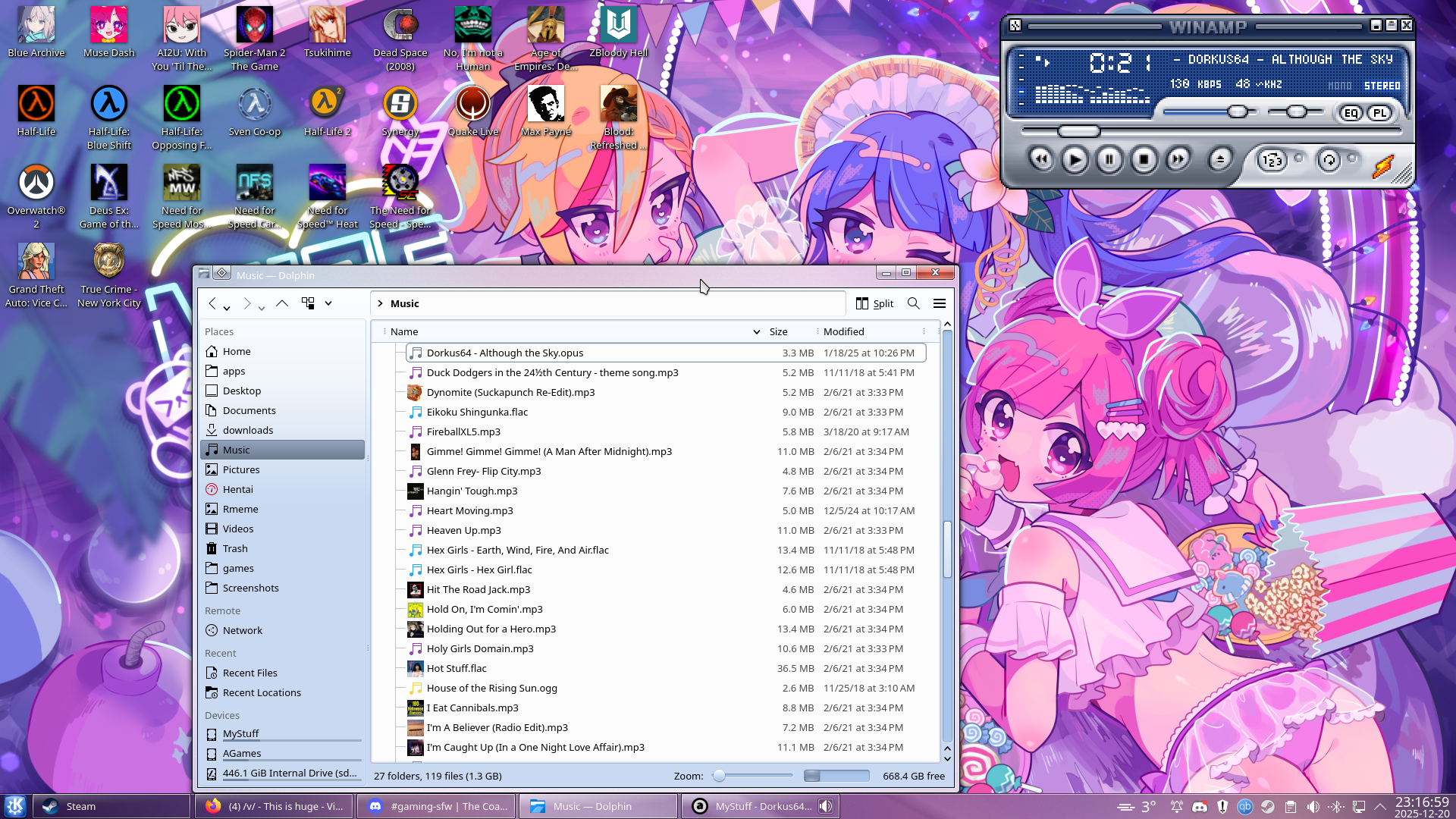Open downloads in Places panel
Screen dimensions: 1456x819
[x=247, y=430]
